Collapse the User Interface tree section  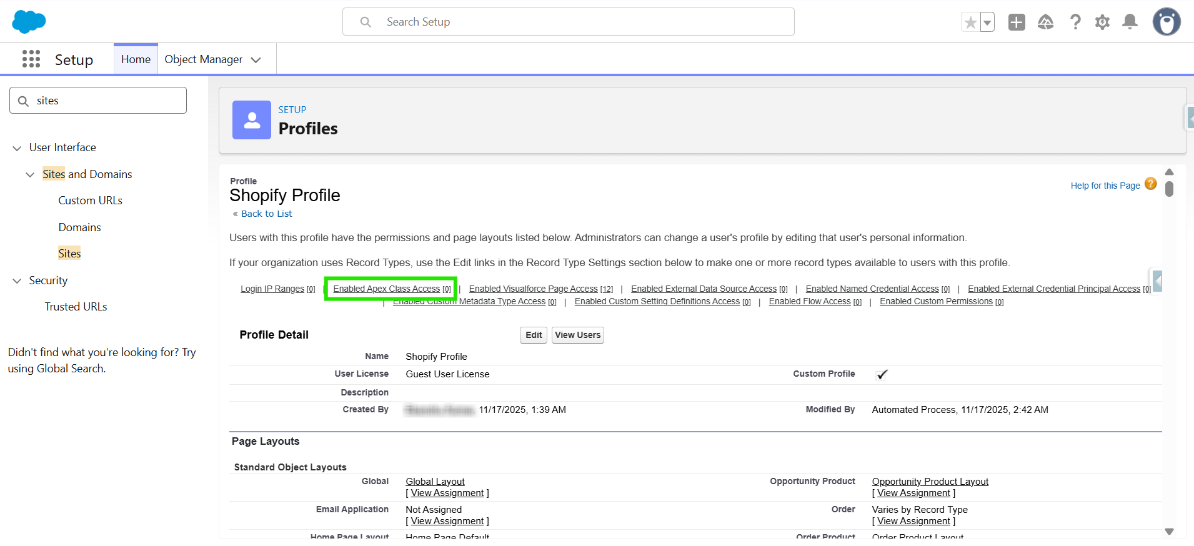click(x=17, y=148)
